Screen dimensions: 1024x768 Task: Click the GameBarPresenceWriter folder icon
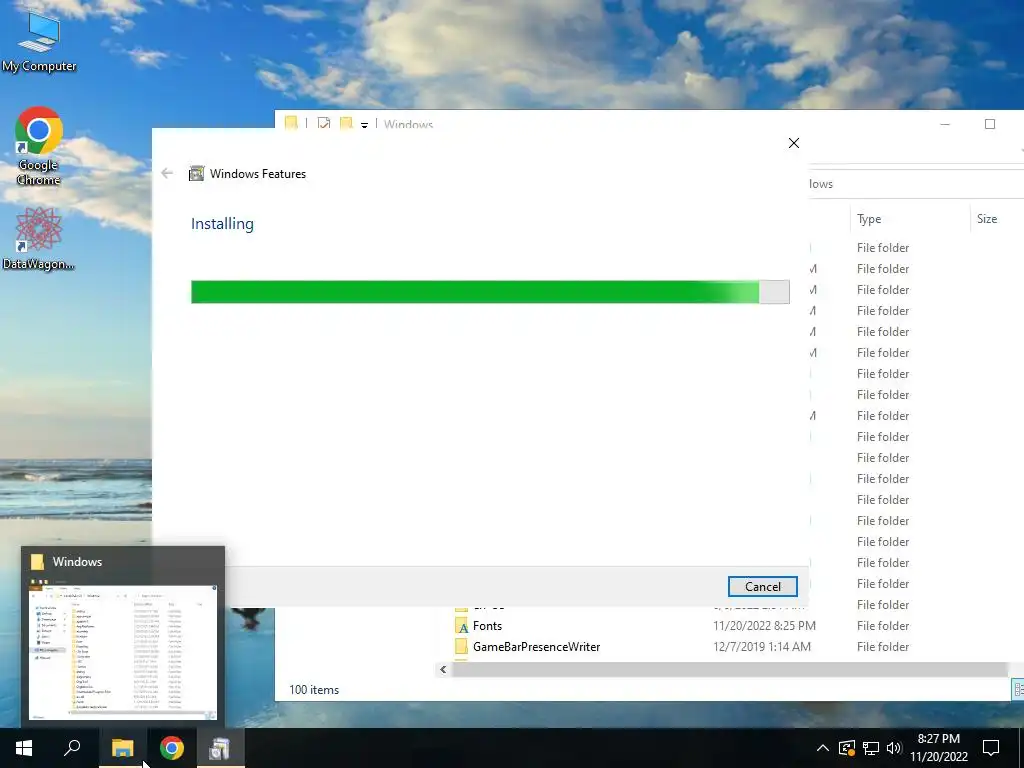coord(461,647)
